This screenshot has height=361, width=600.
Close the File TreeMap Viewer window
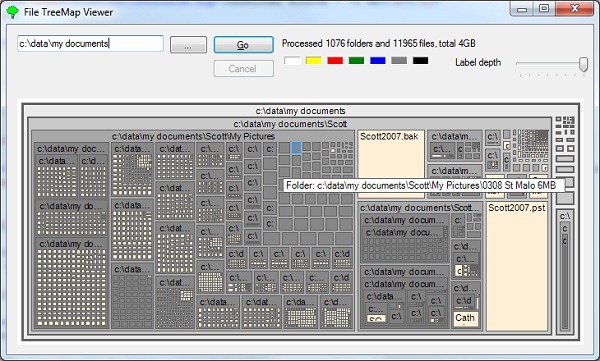pyautogui.click(x=574, y=8)
